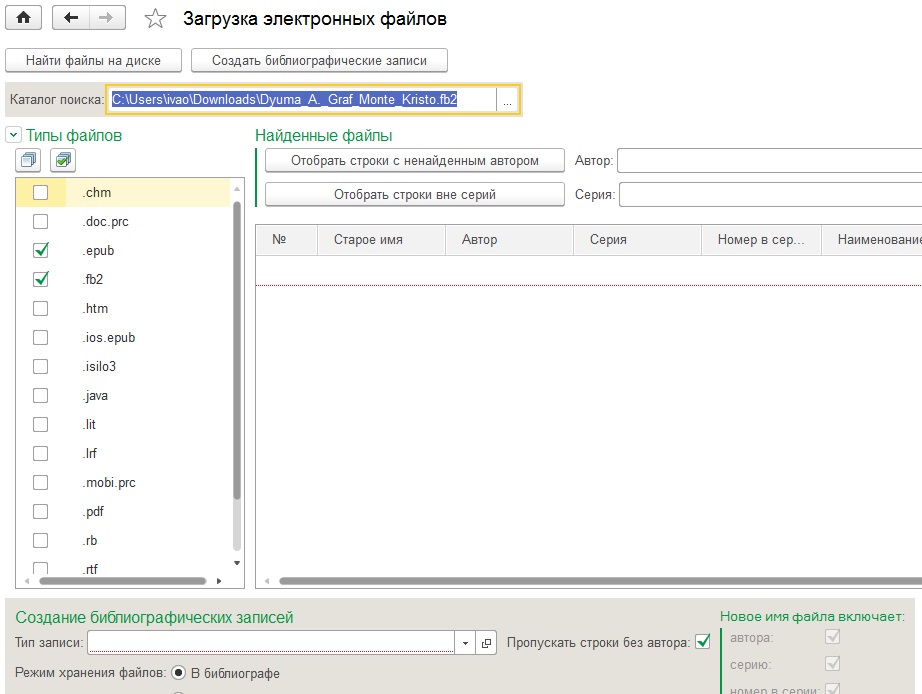
Task: Select the .pdf row text
Action: click(93, 511)
